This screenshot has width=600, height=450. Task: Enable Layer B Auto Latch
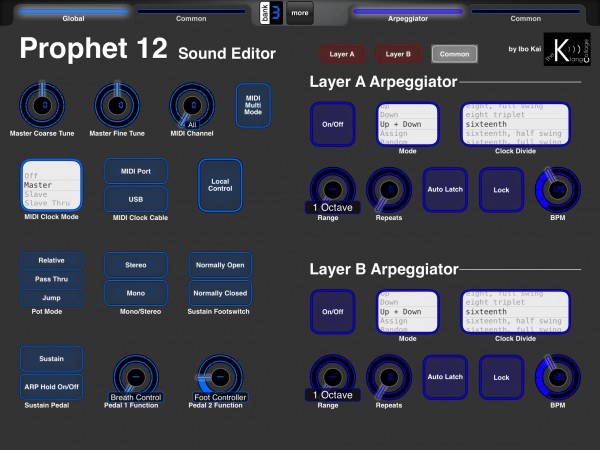click(445, 377)
